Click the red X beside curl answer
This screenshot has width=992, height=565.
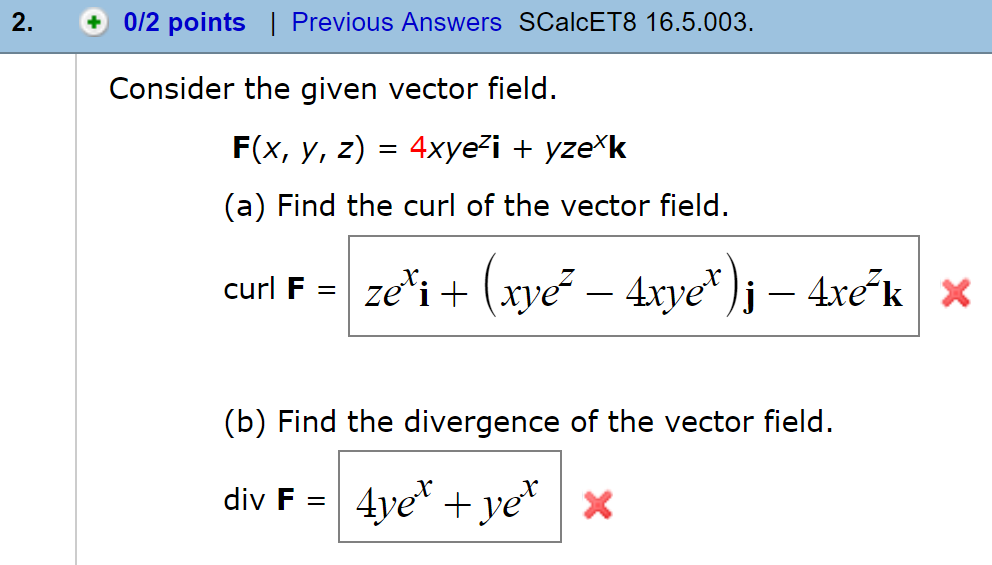[x=955, y=293]
